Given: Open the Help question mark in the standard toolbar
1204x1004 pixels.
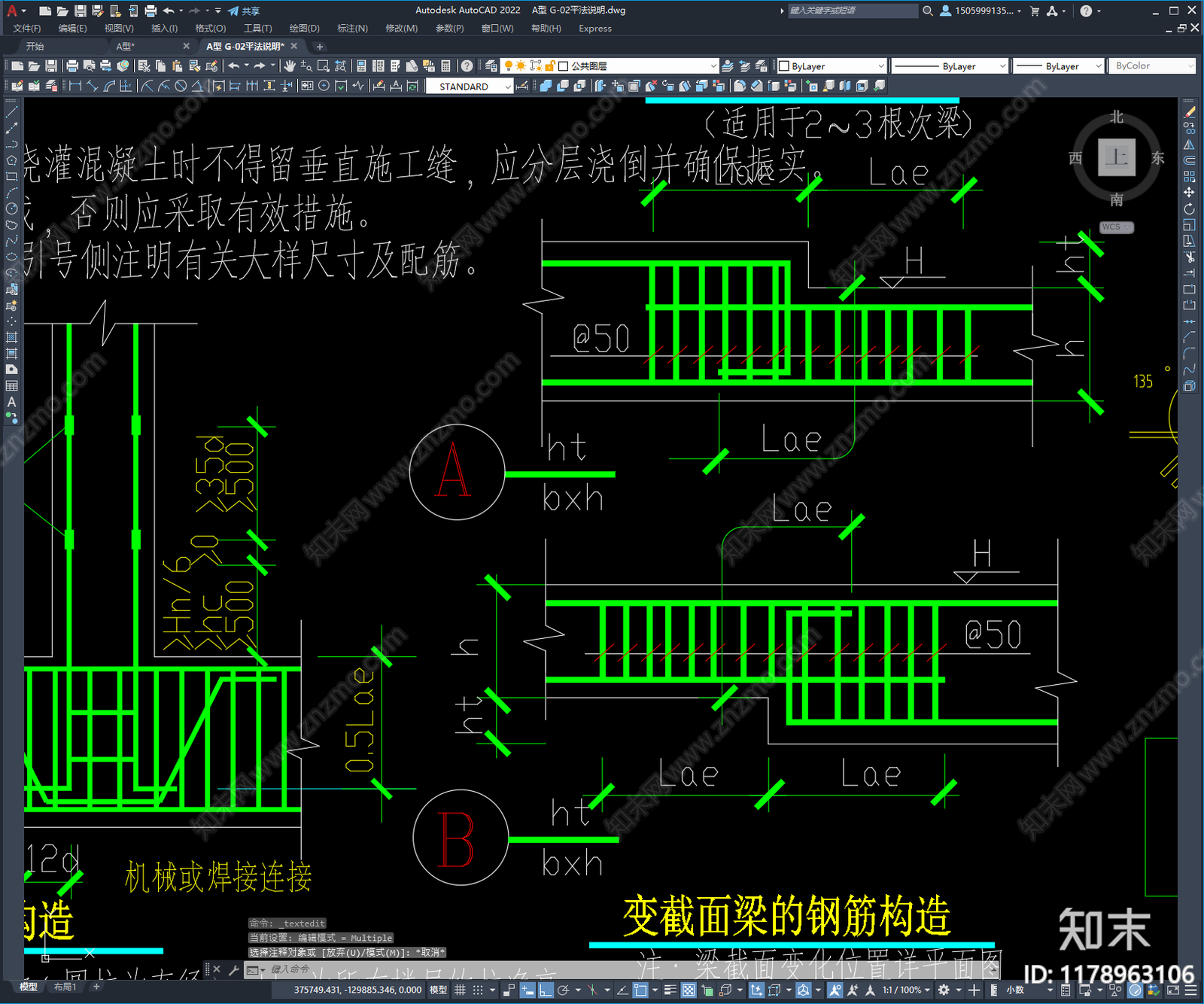Looking at the screenshot, I should tap(467, 66).
